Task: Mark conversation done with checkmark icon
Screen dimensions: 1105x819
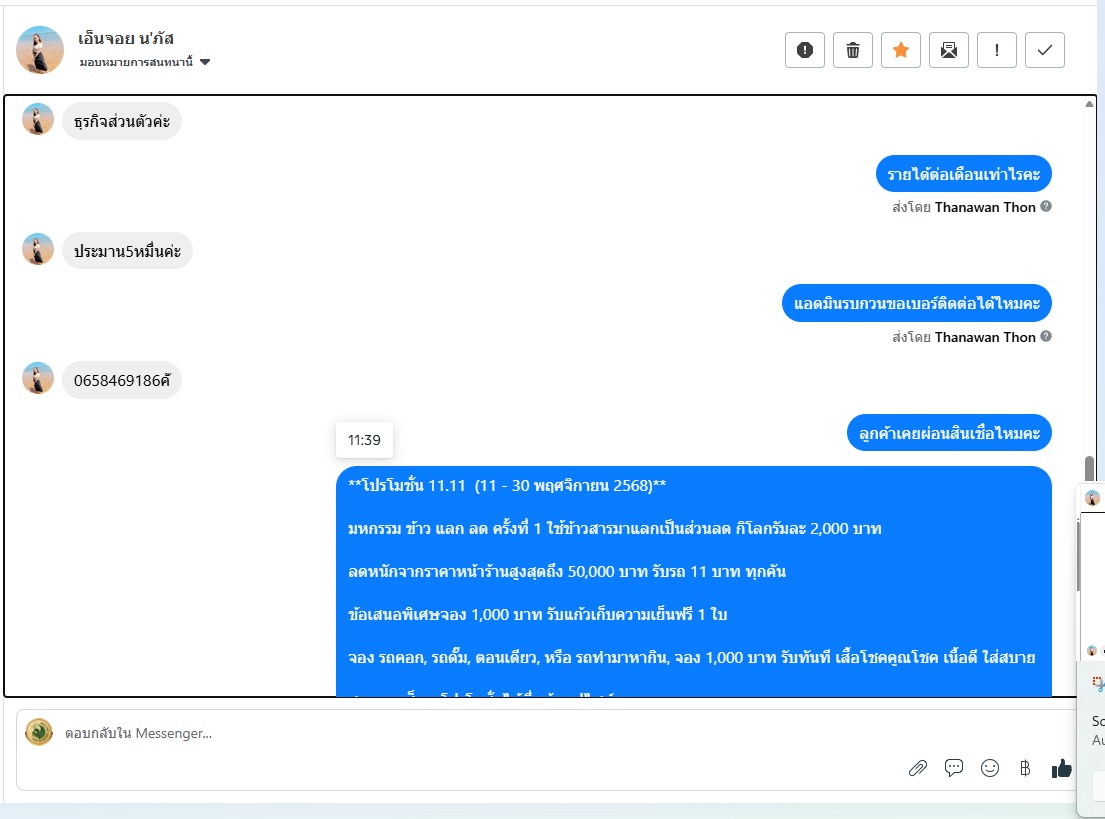Action: [1044, 50]
